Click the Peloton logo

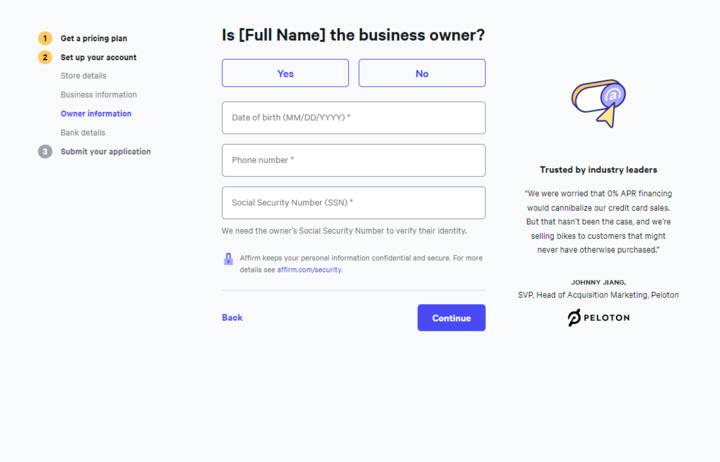[598, 317]
